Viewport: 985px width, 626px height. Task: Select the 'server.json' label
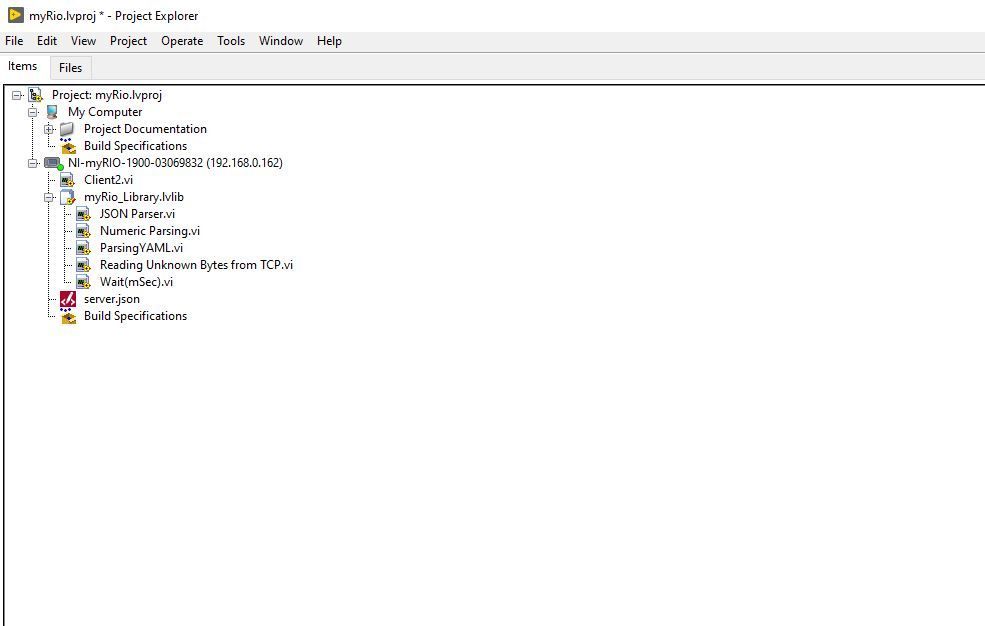112,299
